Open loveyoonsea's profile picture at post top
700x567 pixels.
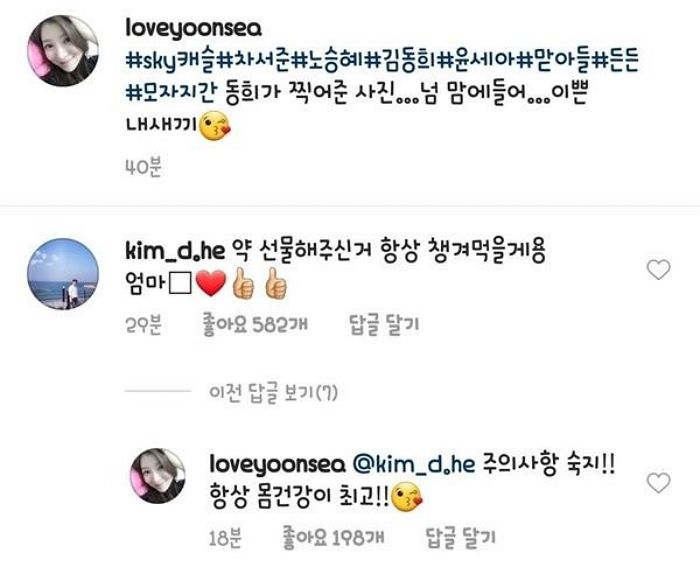(63, 51)
